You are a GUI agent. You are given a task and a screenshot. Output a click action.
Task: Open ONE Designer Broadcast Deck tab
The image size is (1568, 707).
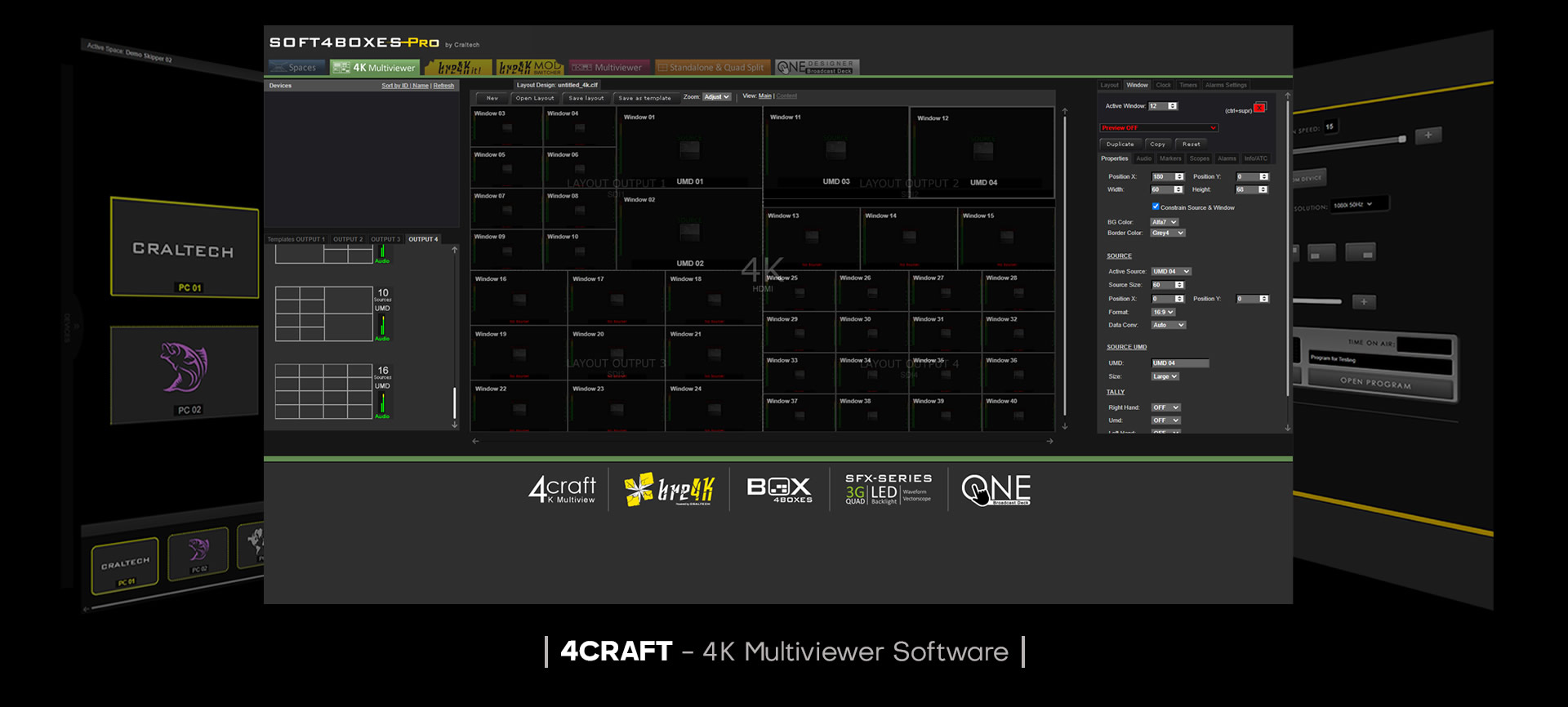click(x=817, y=68)
